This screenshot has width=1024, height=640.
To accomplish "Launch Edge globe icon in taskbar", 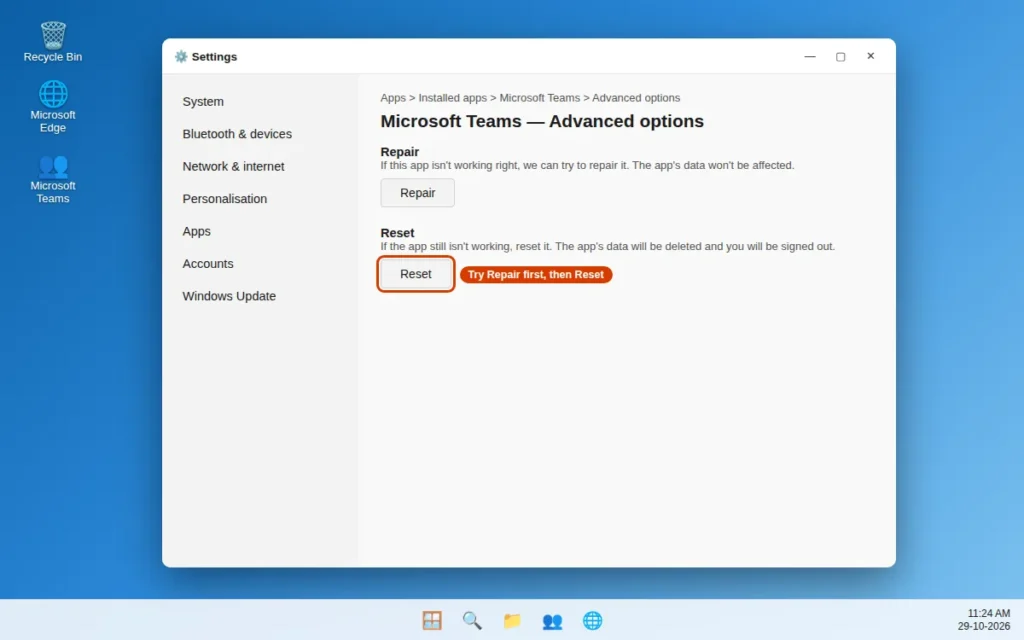I will pos(592,620).
